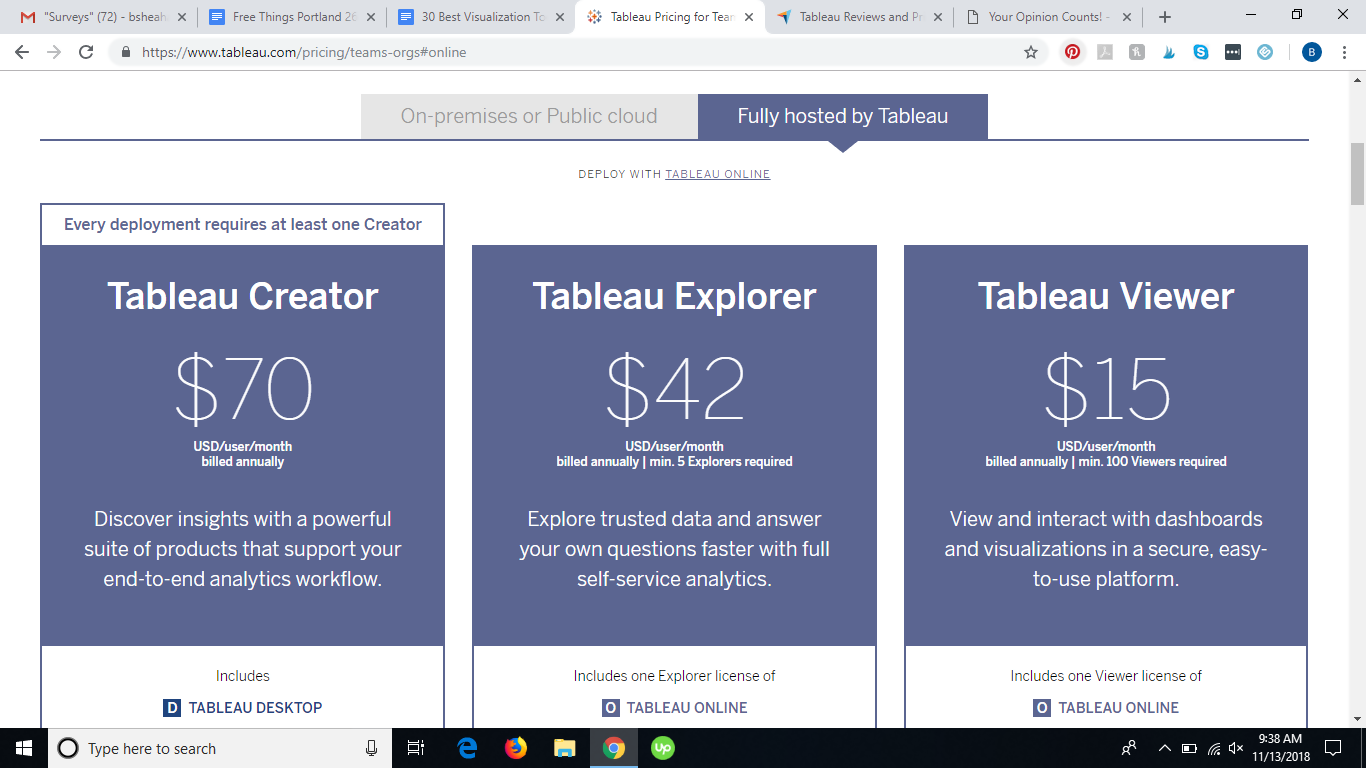This screenshot has height=768, width=1366.
Task: Click the Tableau Explorer heading
Action: point(675,297)
